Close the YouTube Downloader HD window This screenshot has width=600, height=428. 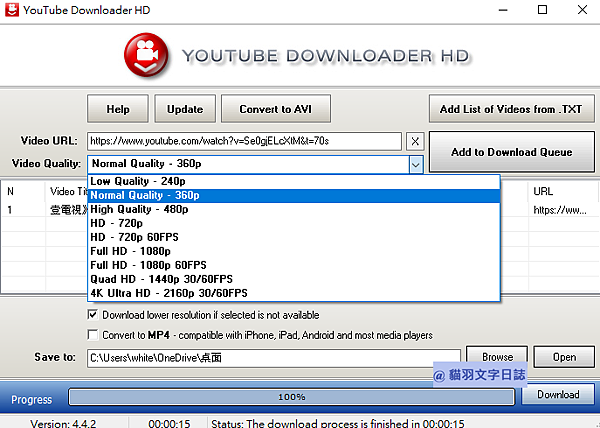[582, 10]
